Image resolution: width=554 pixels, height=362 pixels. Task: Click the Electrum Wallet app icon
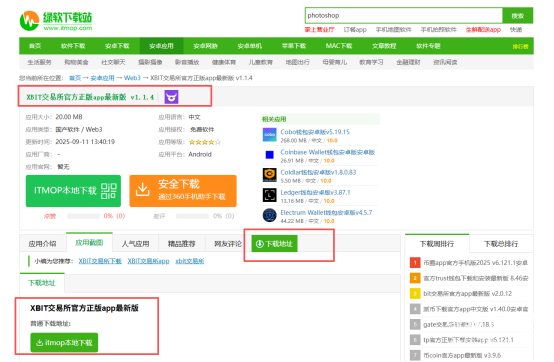(x=270, y=215)
